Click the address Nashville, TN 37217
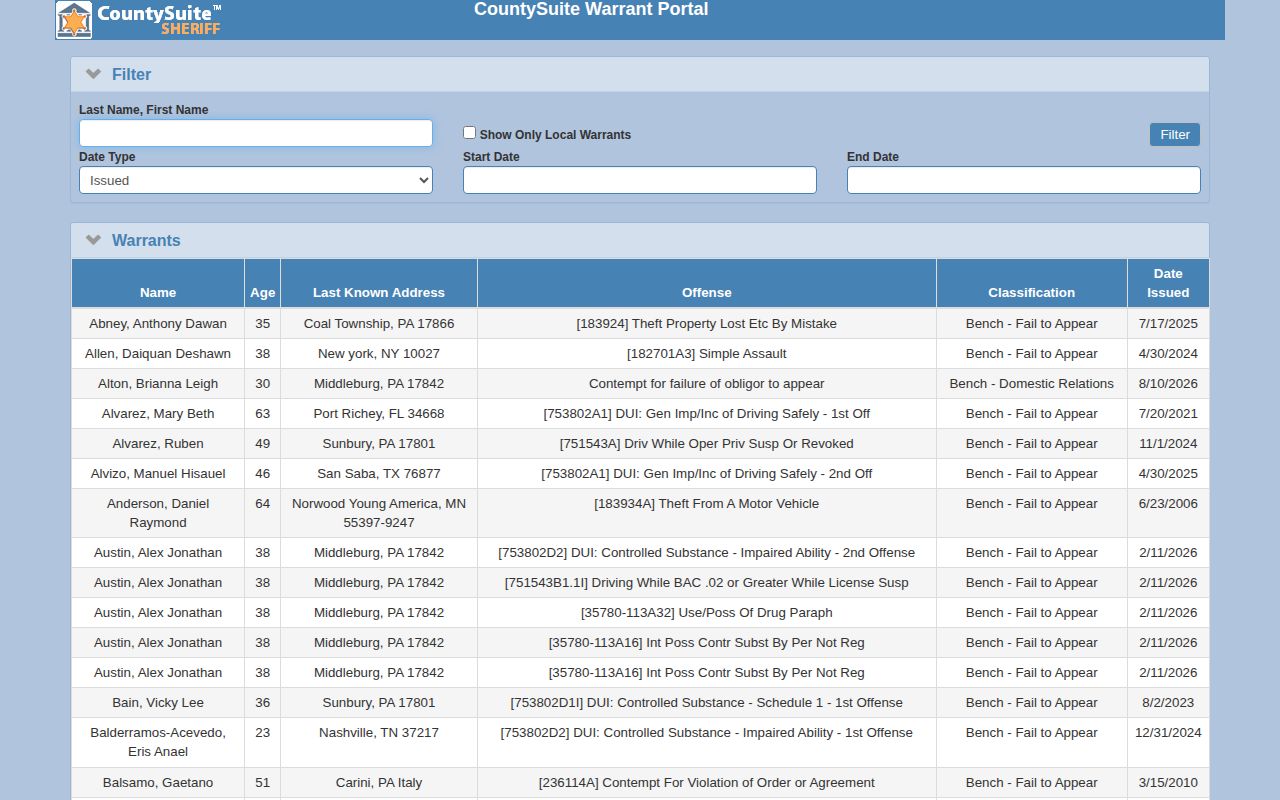The height and width of the screenshot is (800, 1280). coord(379,733)
